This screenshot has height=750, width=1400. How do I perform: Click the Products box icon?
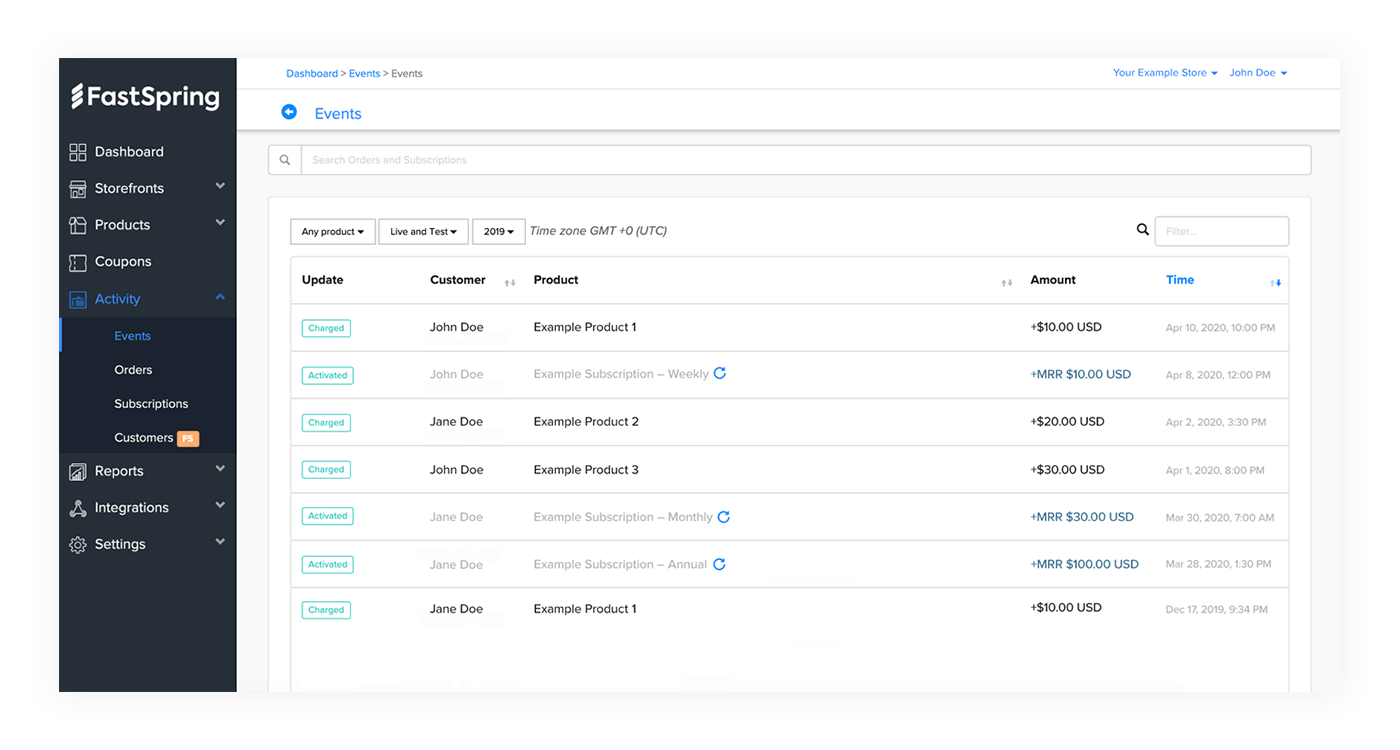tap(78, 225)
